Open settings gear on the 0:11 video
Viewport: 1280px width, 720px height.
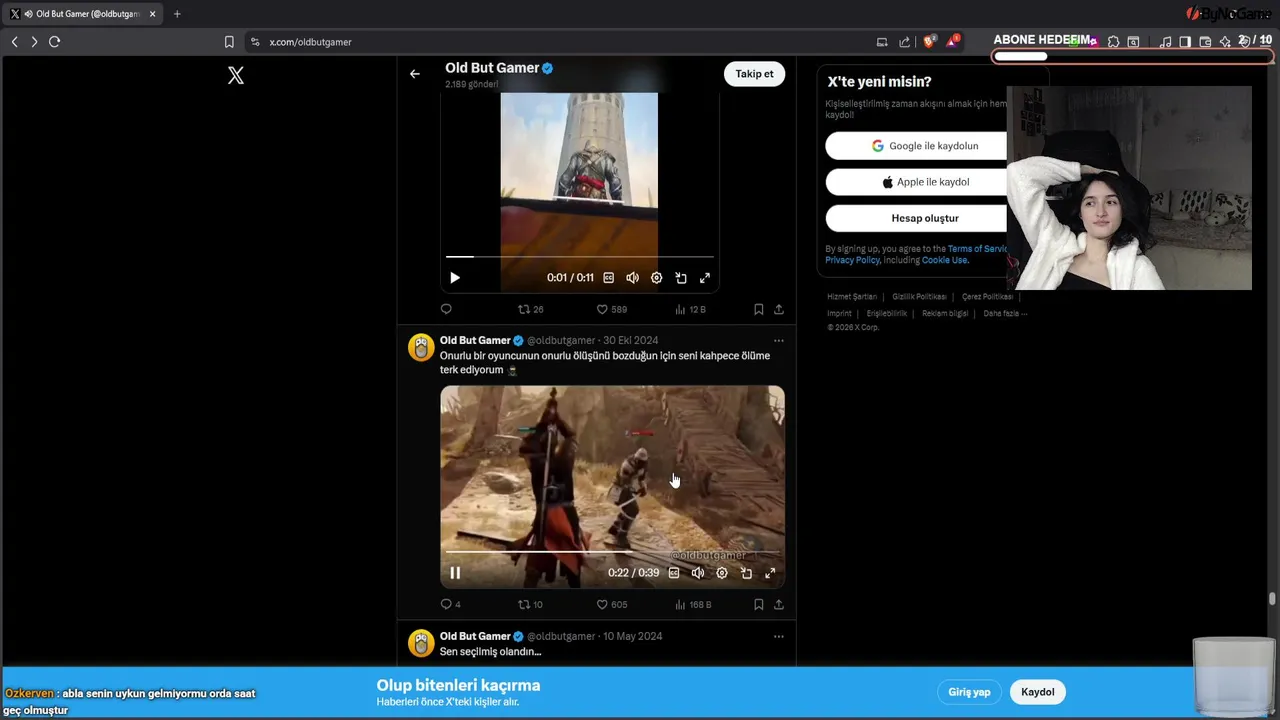coord(656,278)
